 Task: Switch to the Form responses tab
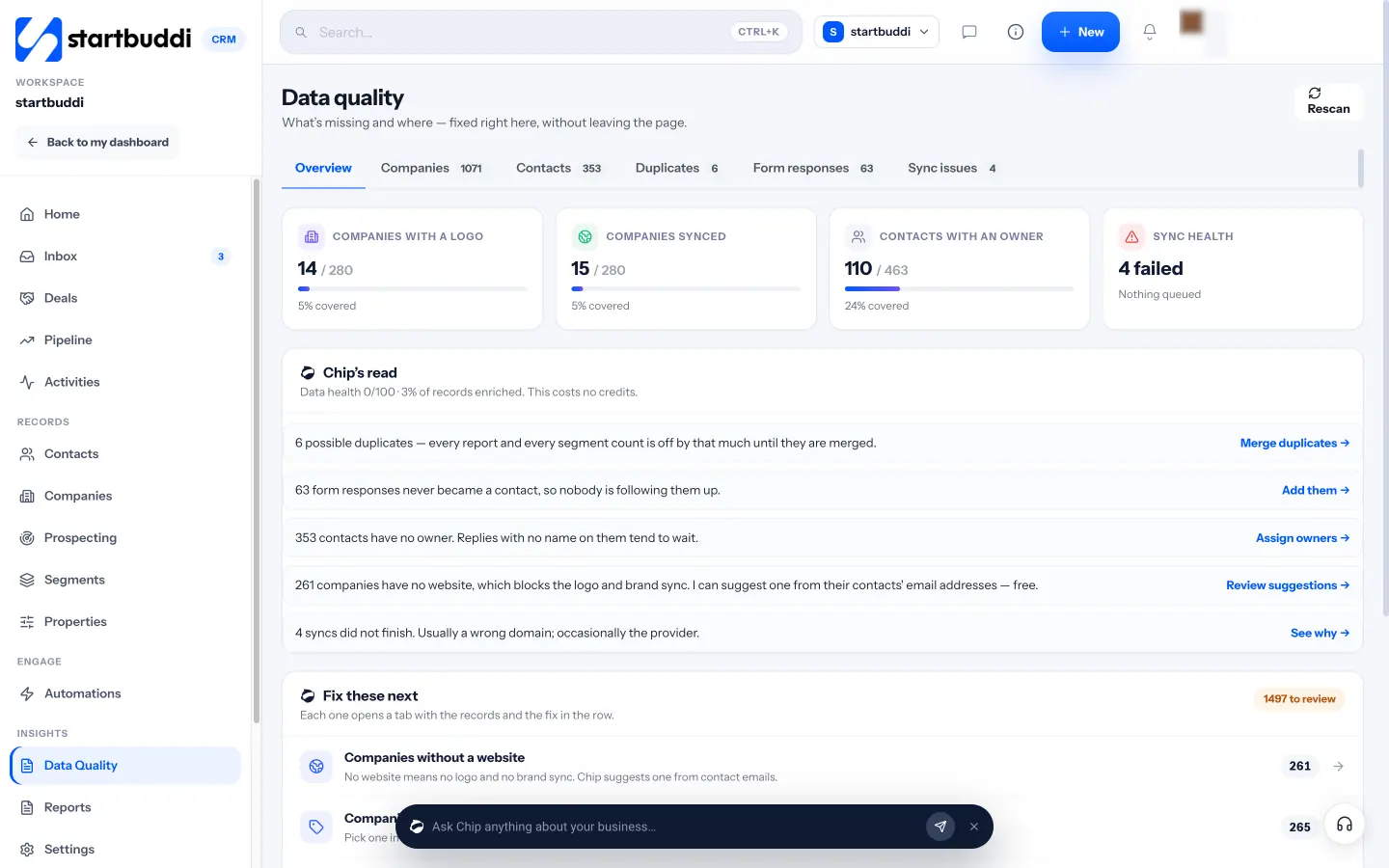click(x=813, y=168)
